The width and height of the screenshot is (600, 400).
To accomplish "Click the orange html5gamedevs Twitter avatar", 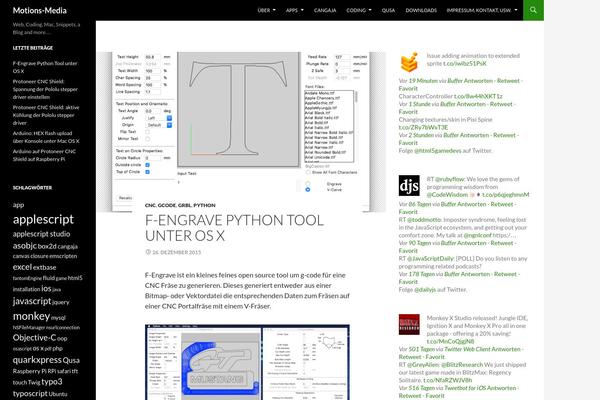I will pyautogui.click(x=409, y=62).
